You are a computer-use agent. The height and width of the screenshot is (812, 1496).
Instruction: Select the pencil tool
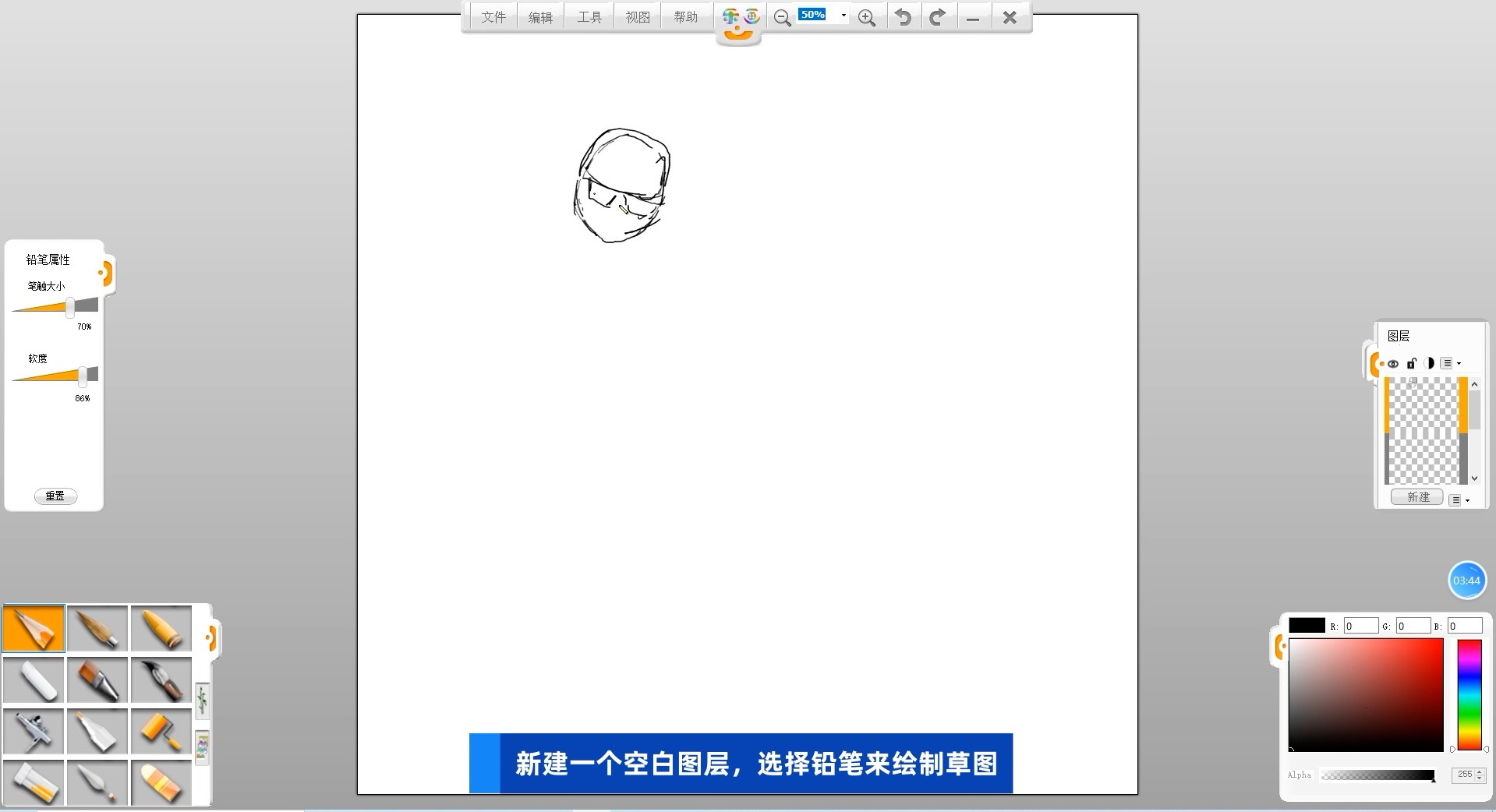coord(34,628)
